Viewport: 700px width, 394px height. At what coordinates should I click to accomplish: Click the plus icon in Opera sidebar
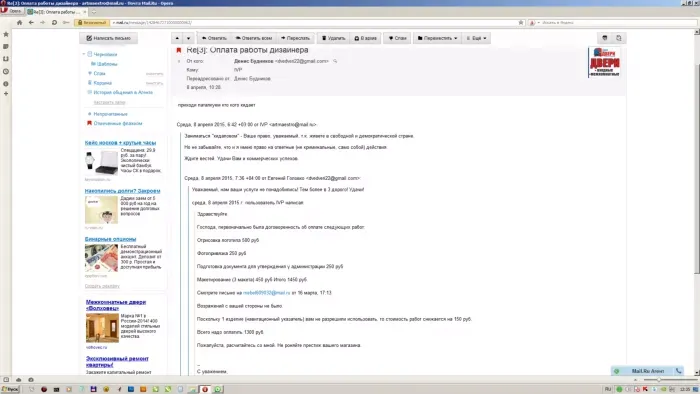6,94
